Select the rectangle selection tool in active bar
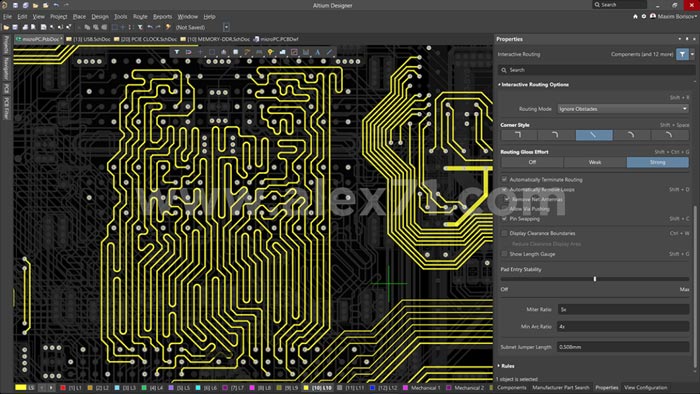The width and height of the screenshot is (700, 394). (212, 52)
